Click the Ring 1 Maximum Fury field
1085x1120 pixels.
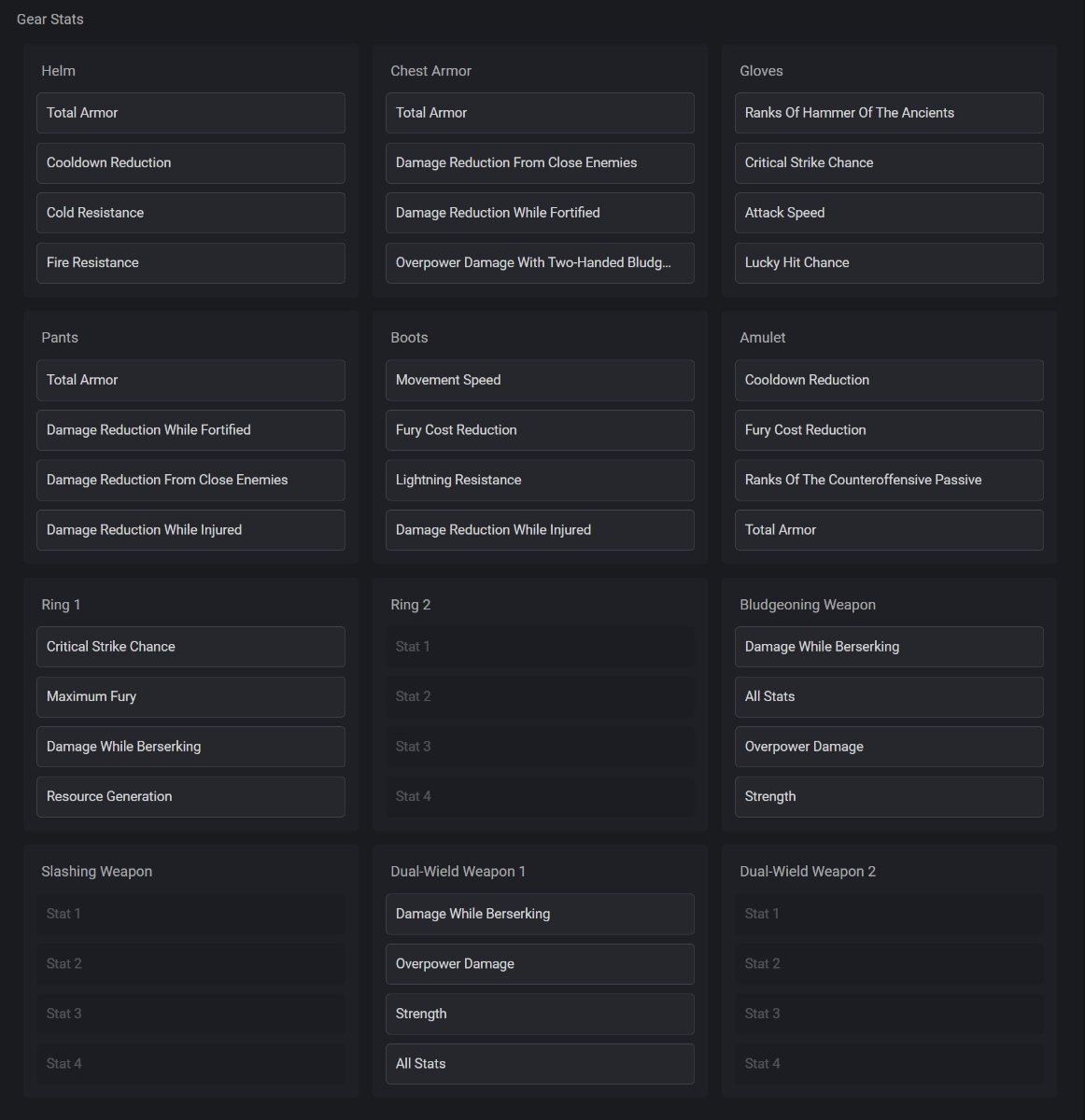190,697
